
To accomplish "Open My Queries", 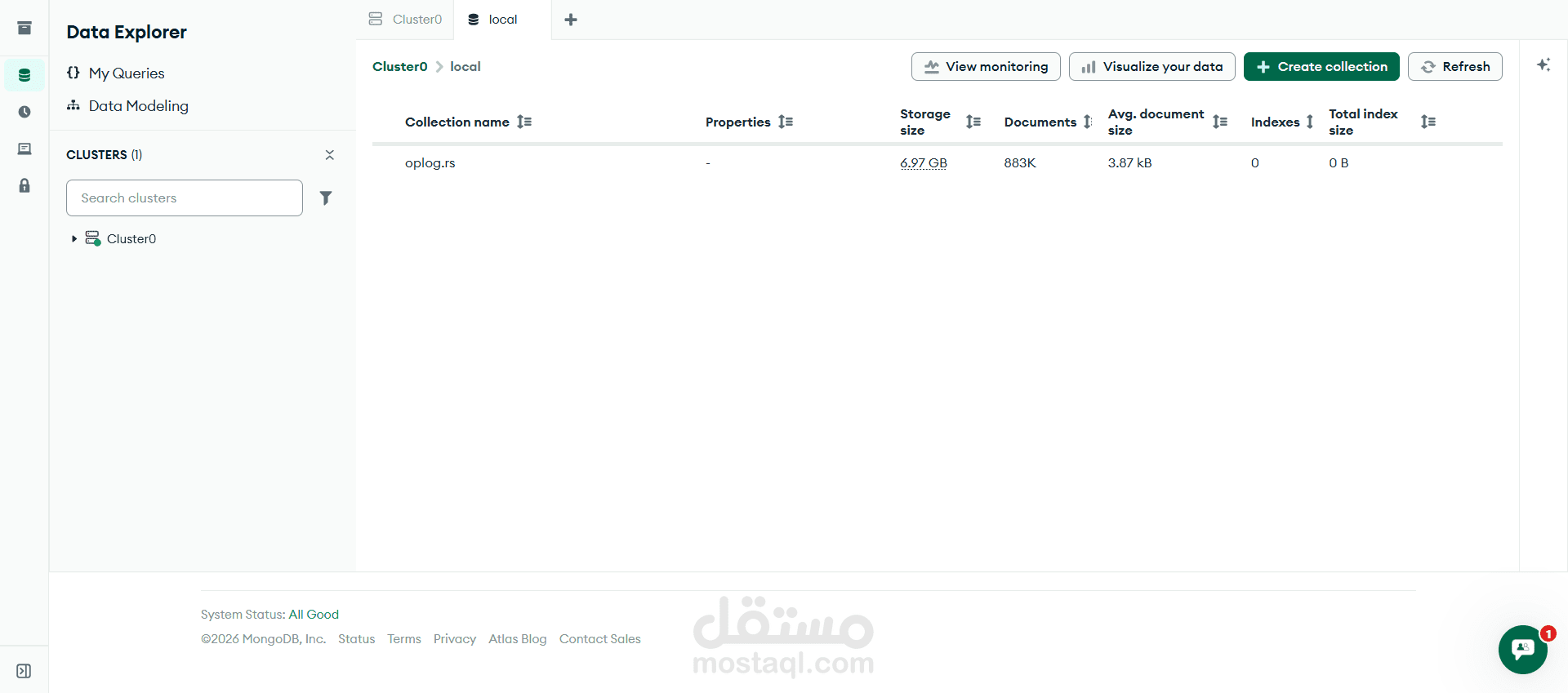I will point(127,73).
